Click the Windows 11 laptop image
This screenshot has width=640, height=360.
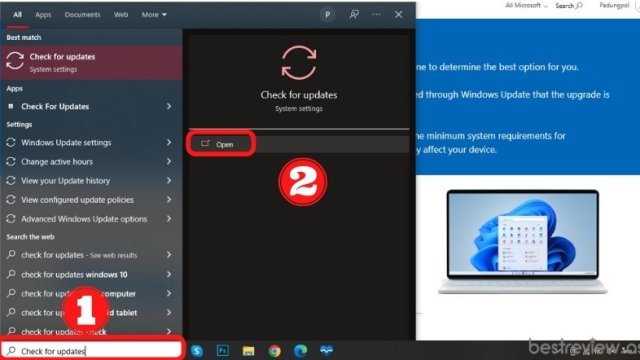pos(523,242)
